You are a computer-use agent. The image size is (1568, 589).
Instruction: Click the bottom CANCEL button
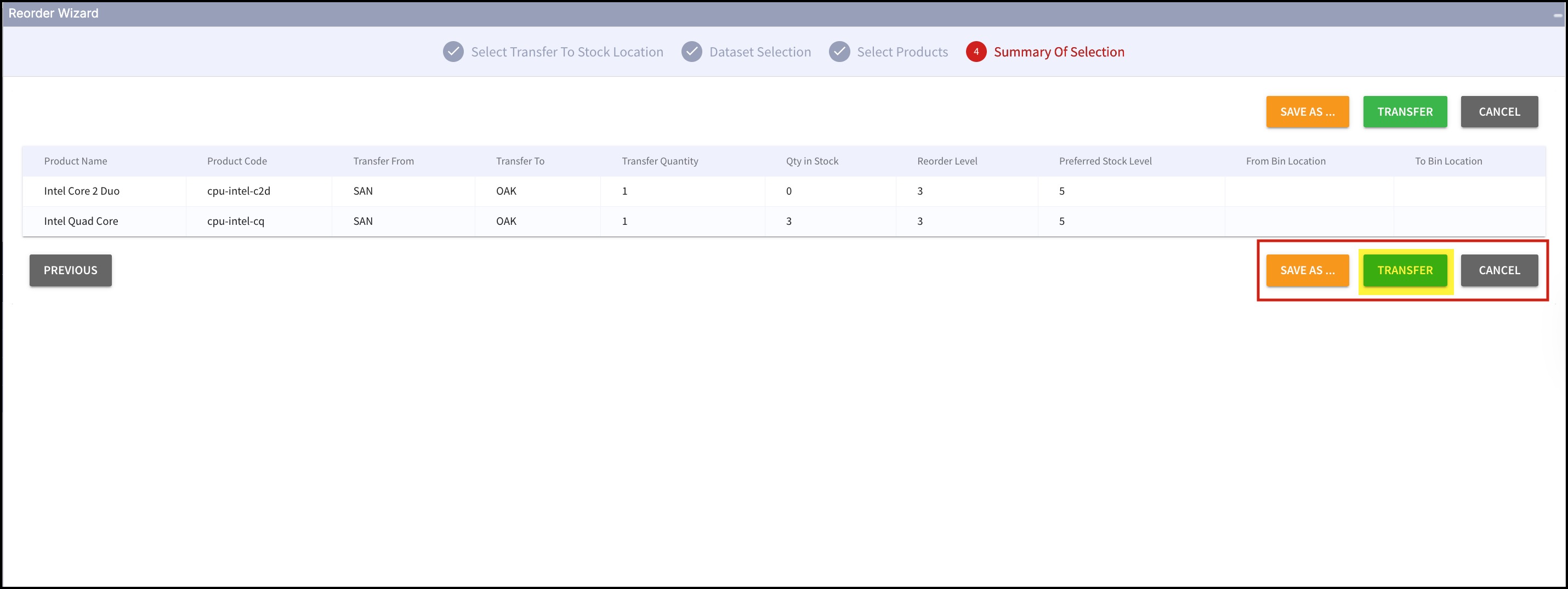(1499, 270)
